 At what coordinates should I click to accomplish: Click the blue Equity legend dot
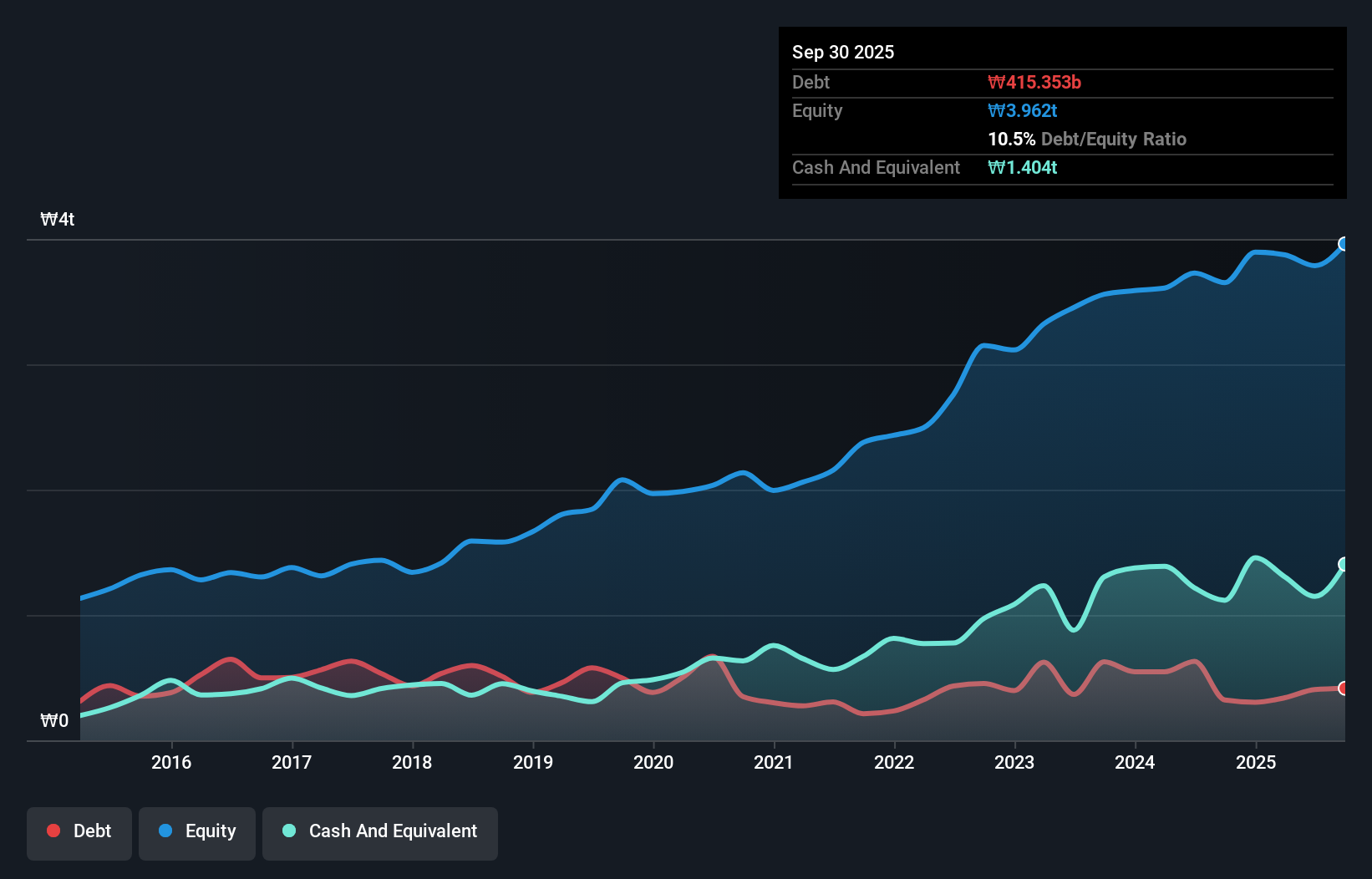tap(165, 831)
